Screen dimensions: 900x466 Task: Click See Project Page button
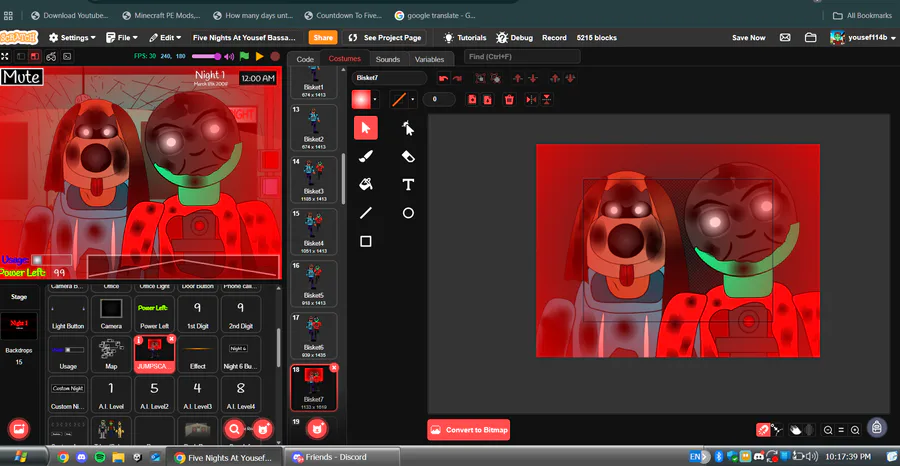click(x=385, y=37)
